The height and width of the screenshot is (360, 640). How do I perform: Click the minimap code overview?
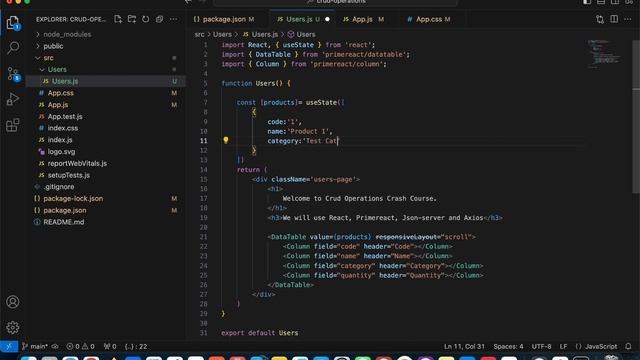tap(605, 53)
